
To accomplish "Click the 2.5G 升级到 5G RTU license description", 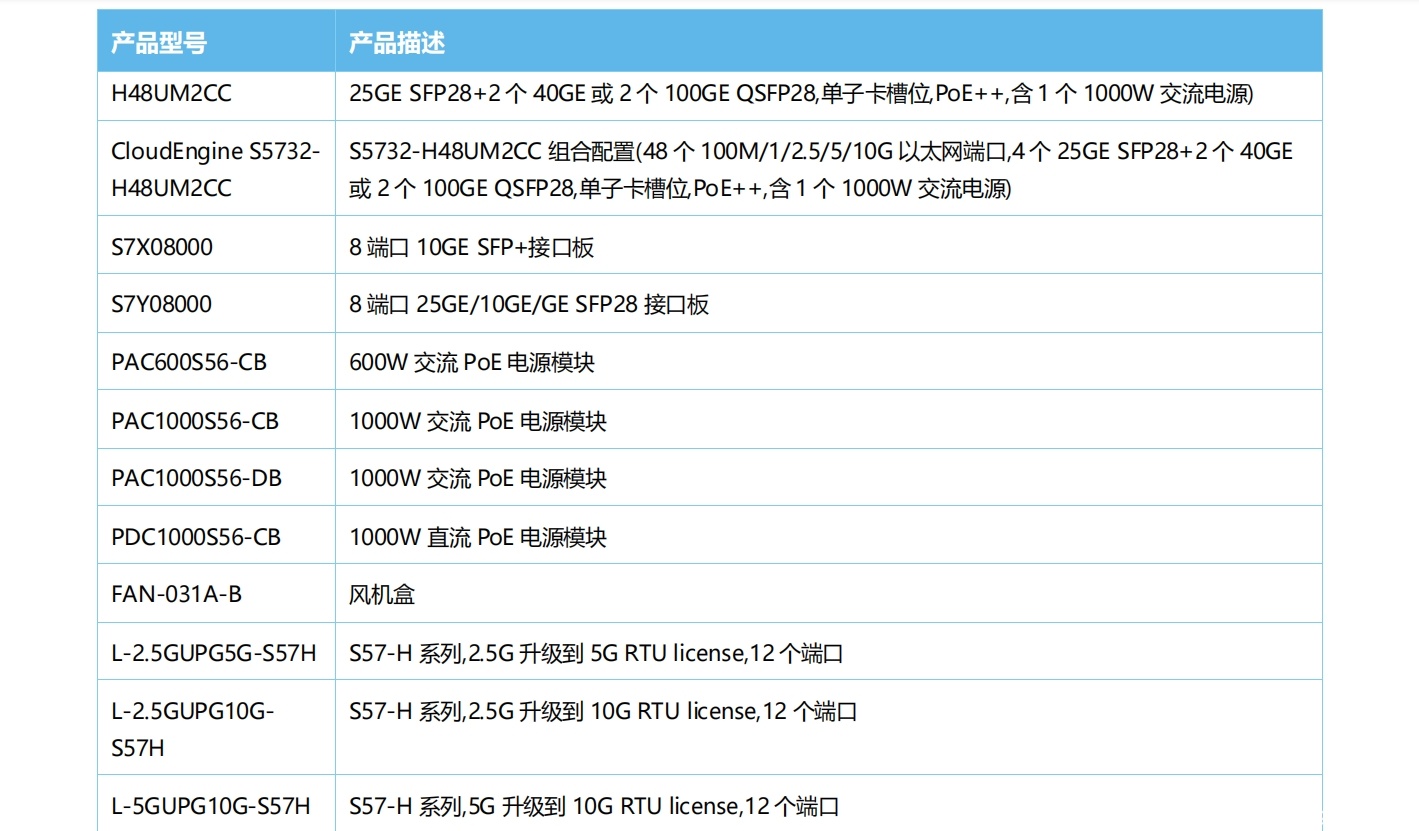I will 596,654.
